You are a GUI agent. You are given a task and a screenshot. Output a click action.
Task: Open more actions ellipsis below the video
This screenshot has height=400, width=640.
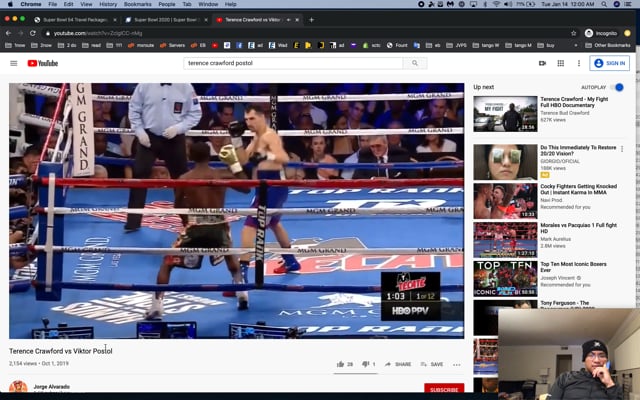click(457, 364)
